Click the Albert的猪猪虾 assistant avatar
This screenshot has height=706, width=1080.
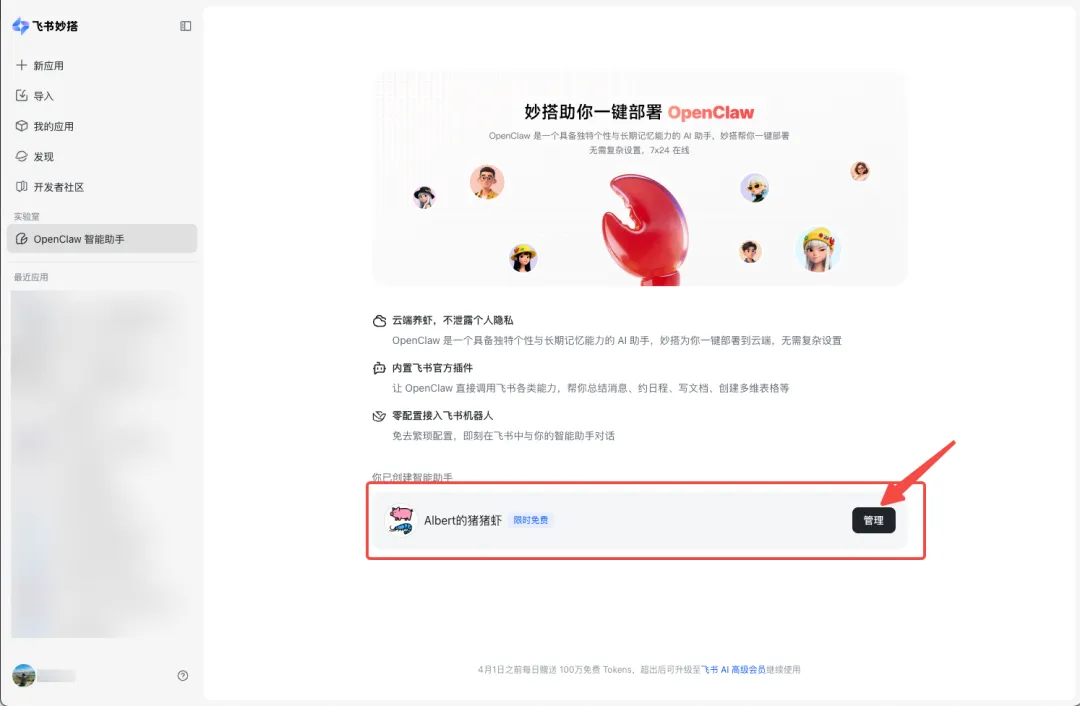coord(401,520)
